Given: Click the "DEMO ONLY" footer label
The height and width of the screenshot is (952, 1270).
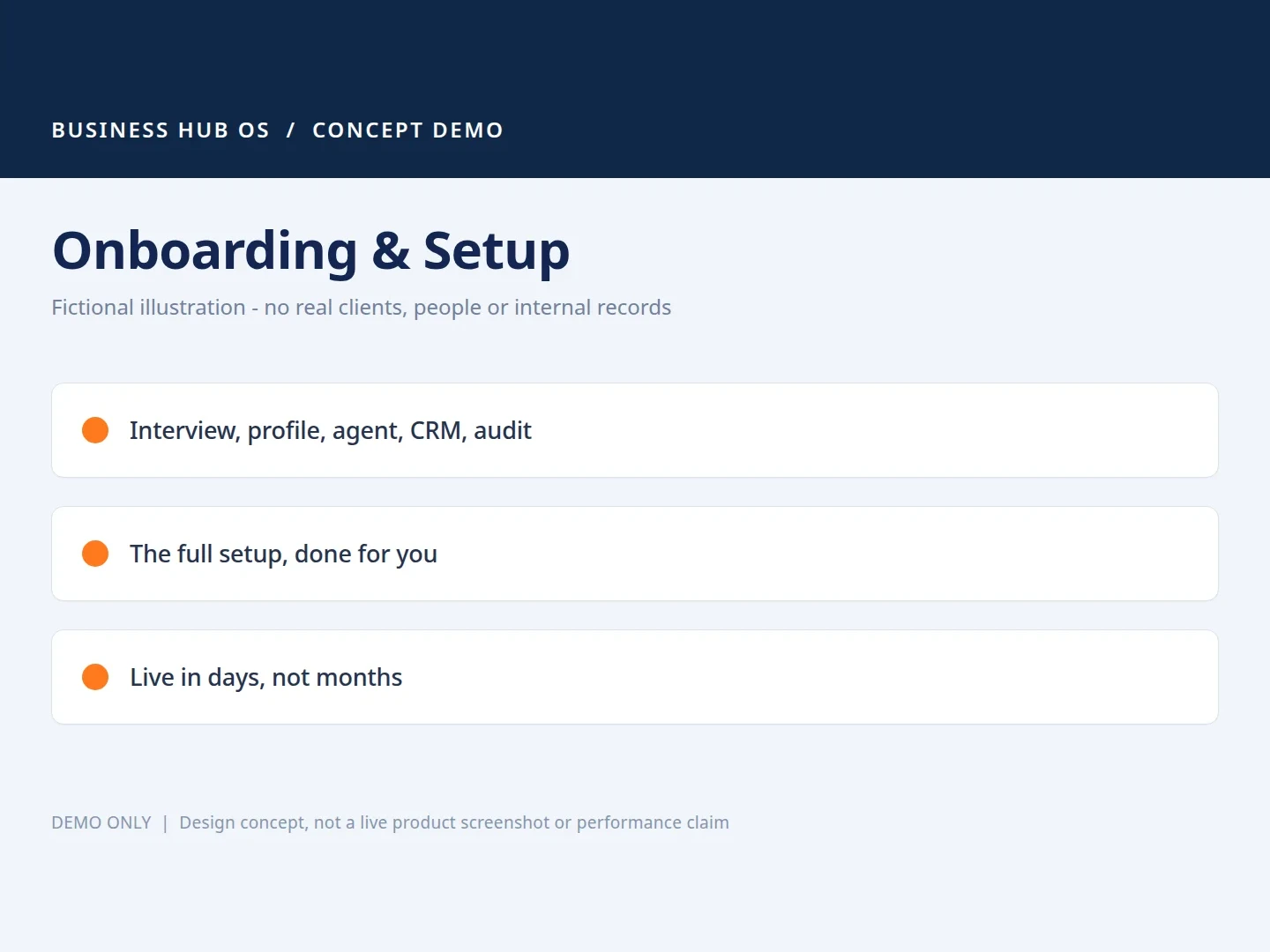Looking at the screenshot, I should 101,822.
